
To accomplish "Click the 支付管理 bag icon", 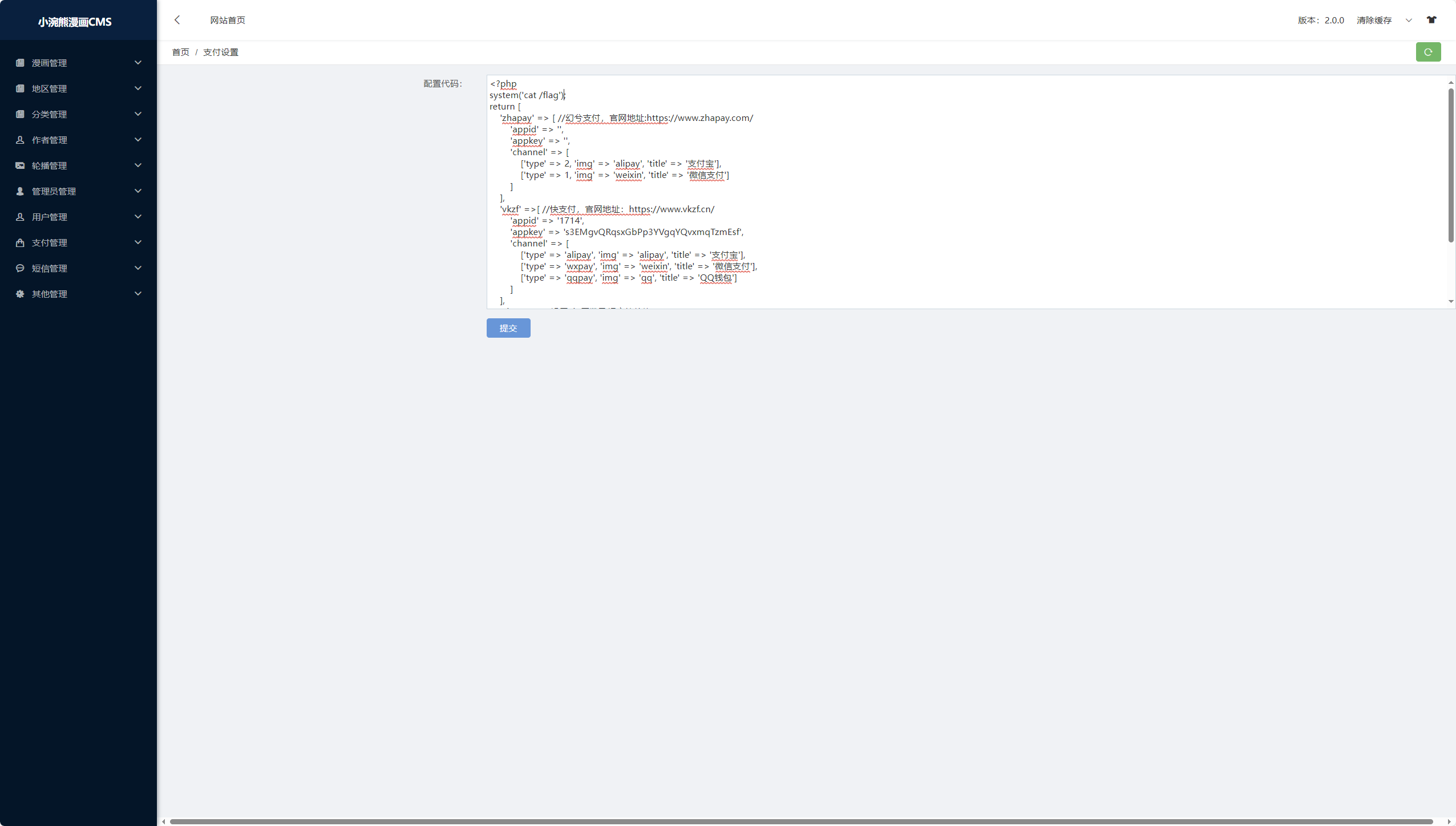I will pyautogui.click(x=20, y=242).
